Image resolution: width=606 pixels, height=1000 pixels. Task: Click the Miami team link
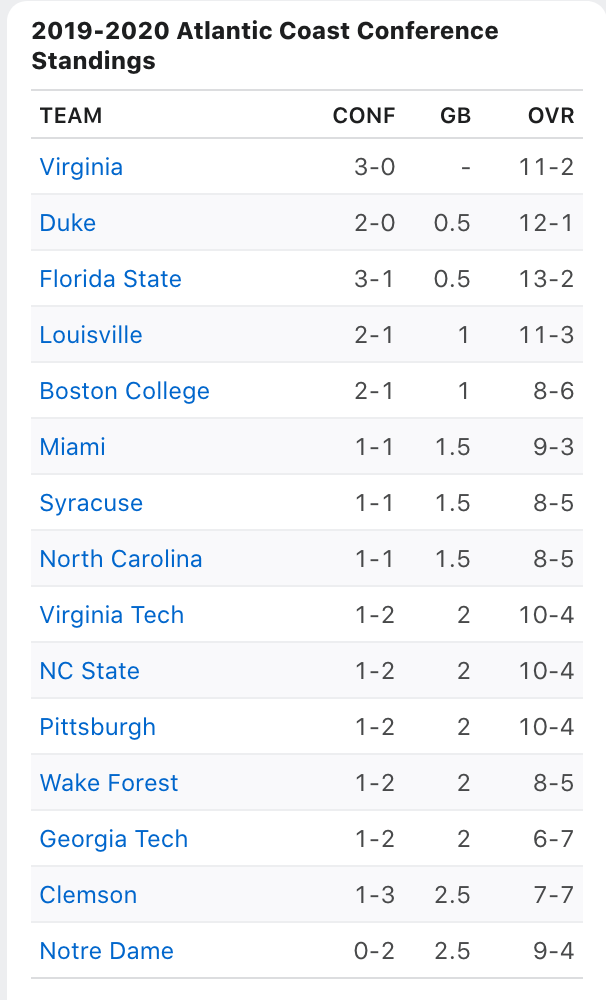pyautogui.click(x=72, y=447)
